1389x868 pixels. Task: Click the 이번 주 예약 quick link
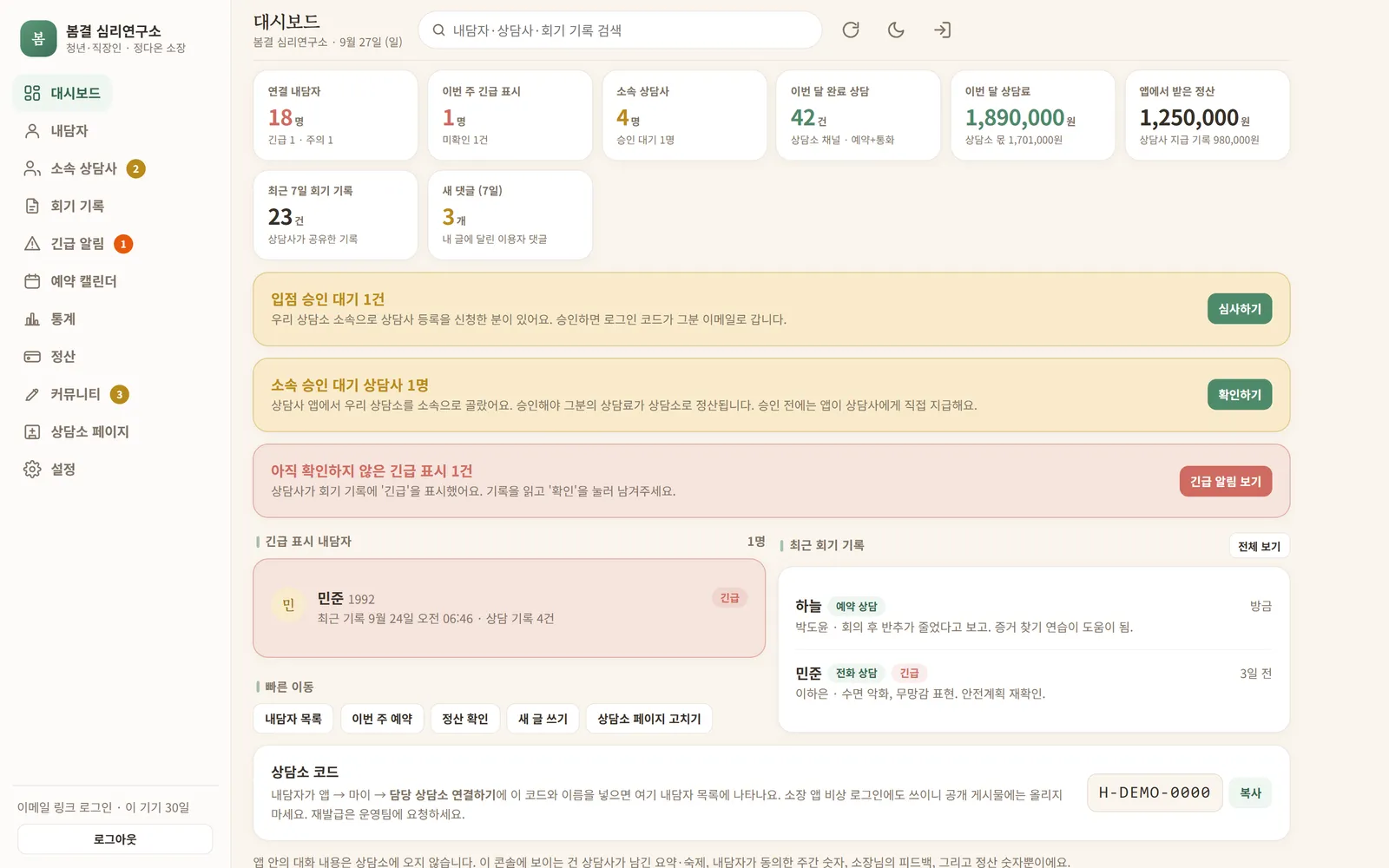(x=382, y=719)
